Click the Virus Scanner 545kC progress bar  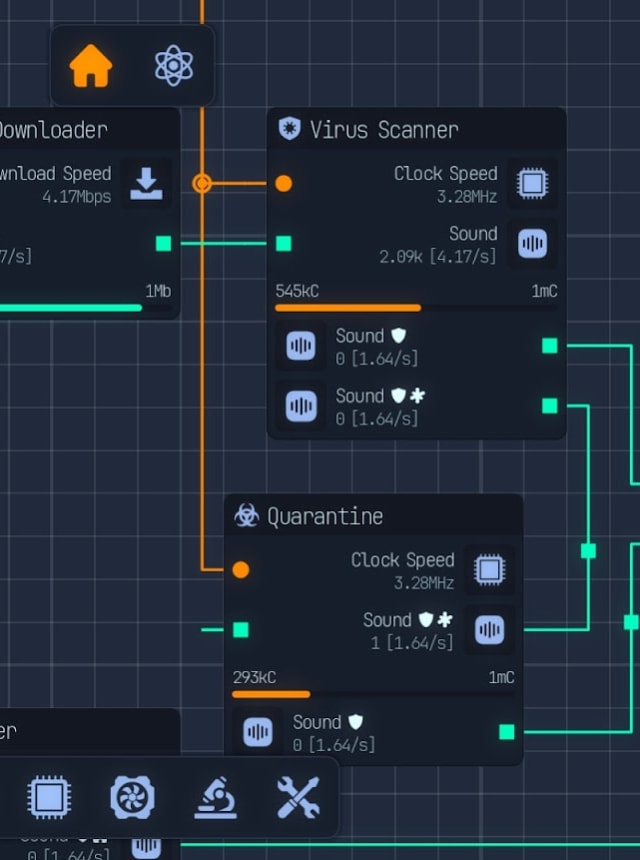click(x=415, y=307)
